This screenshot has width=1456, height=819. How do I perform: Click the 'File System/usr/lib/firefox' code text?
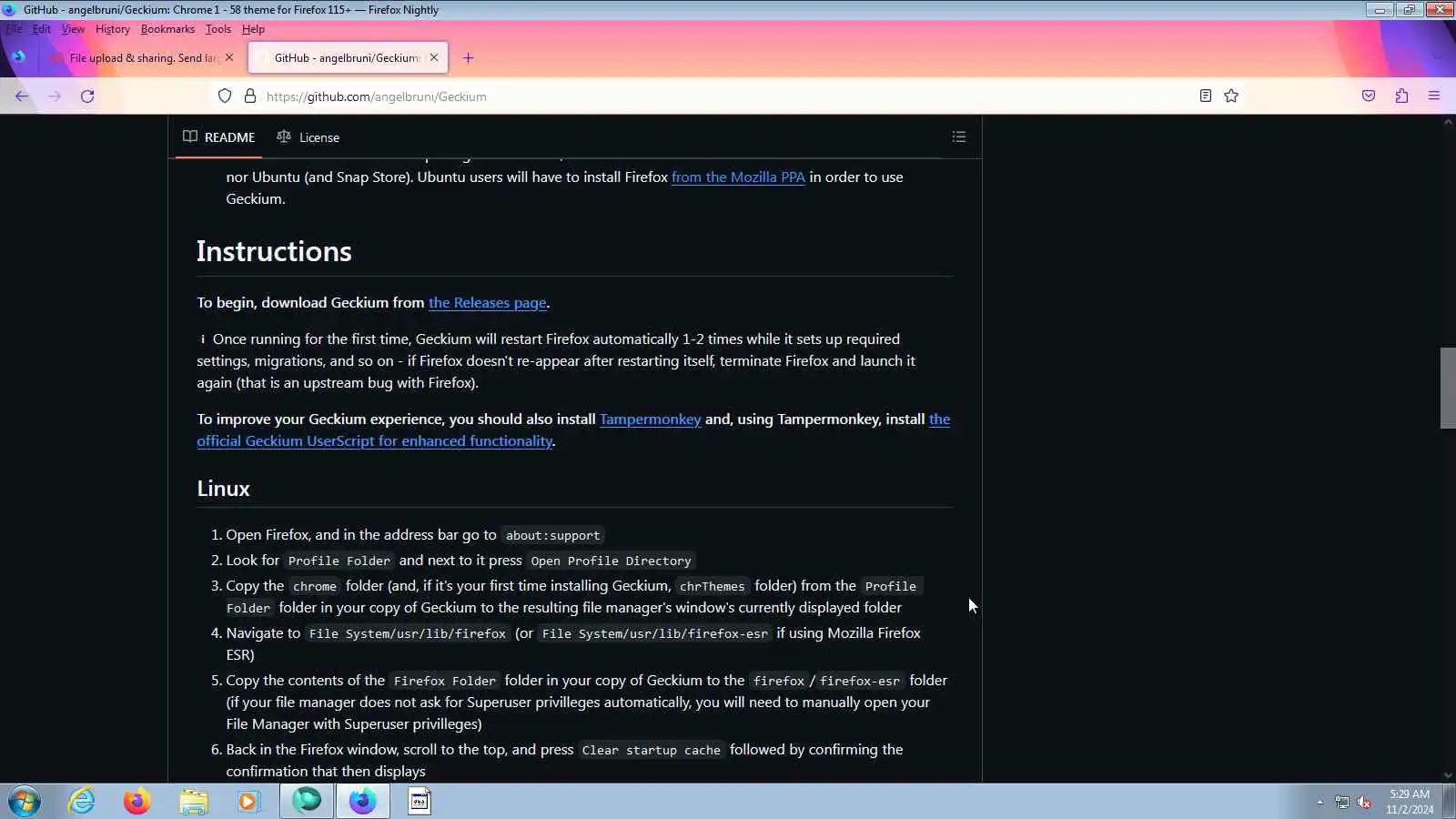click(407, 634)
